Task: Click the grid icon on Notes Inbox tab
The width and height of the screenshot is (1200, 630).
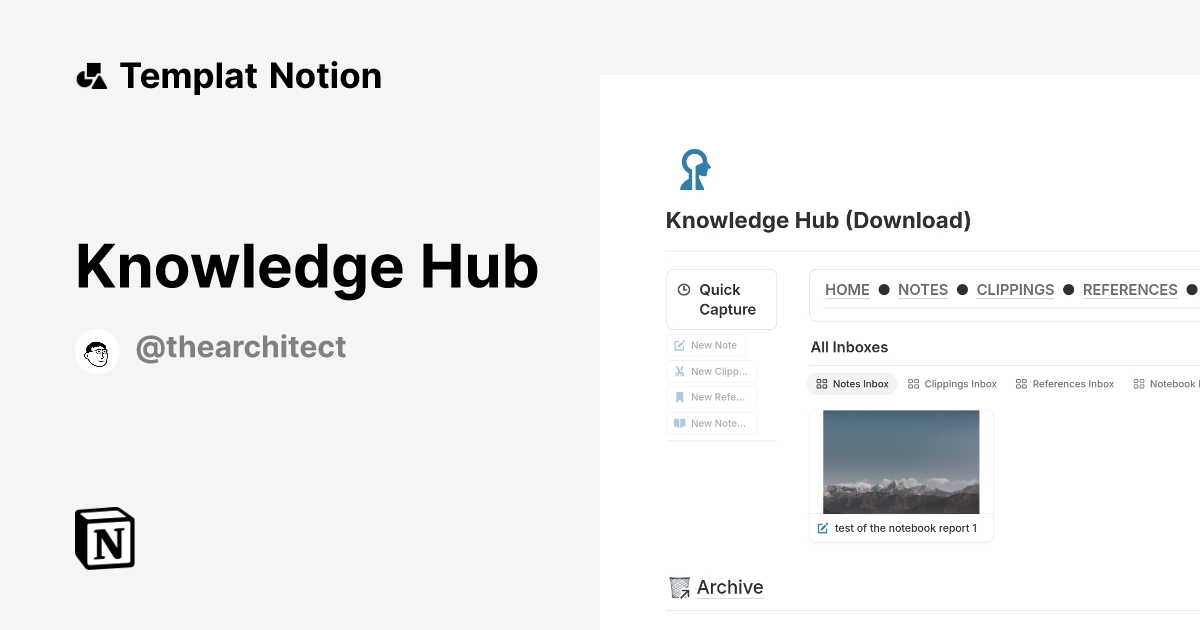Action: pyautogui.click(x=822, y=383)
